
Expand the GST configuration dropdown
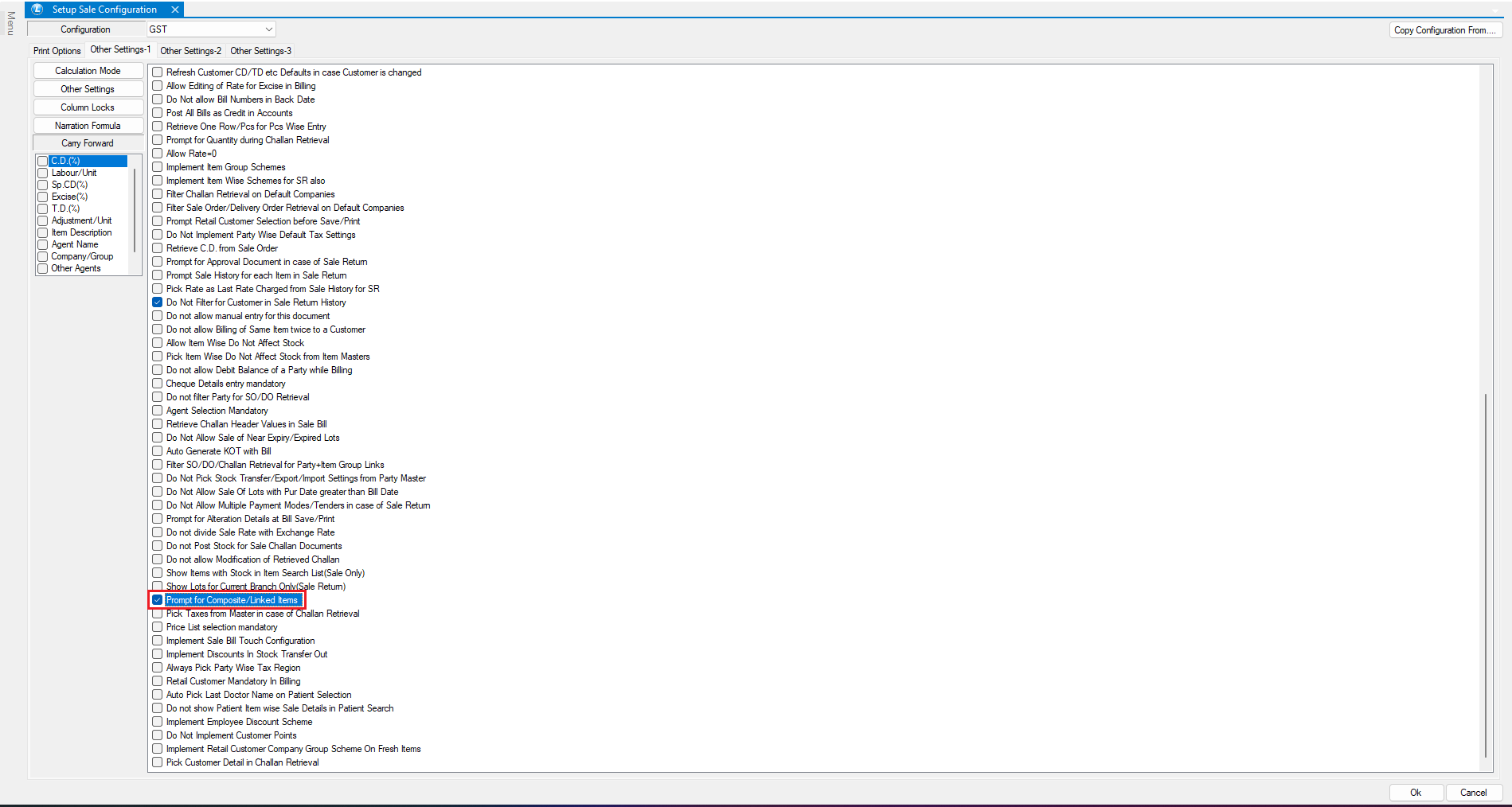[269, 29]
